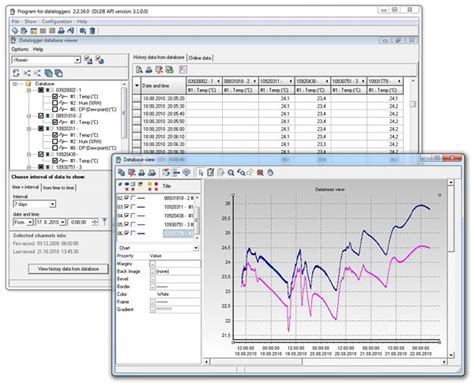Screen dimensions: 474x386
Task: Click the chart icon in history data toolbar
Action: point(183,70)
